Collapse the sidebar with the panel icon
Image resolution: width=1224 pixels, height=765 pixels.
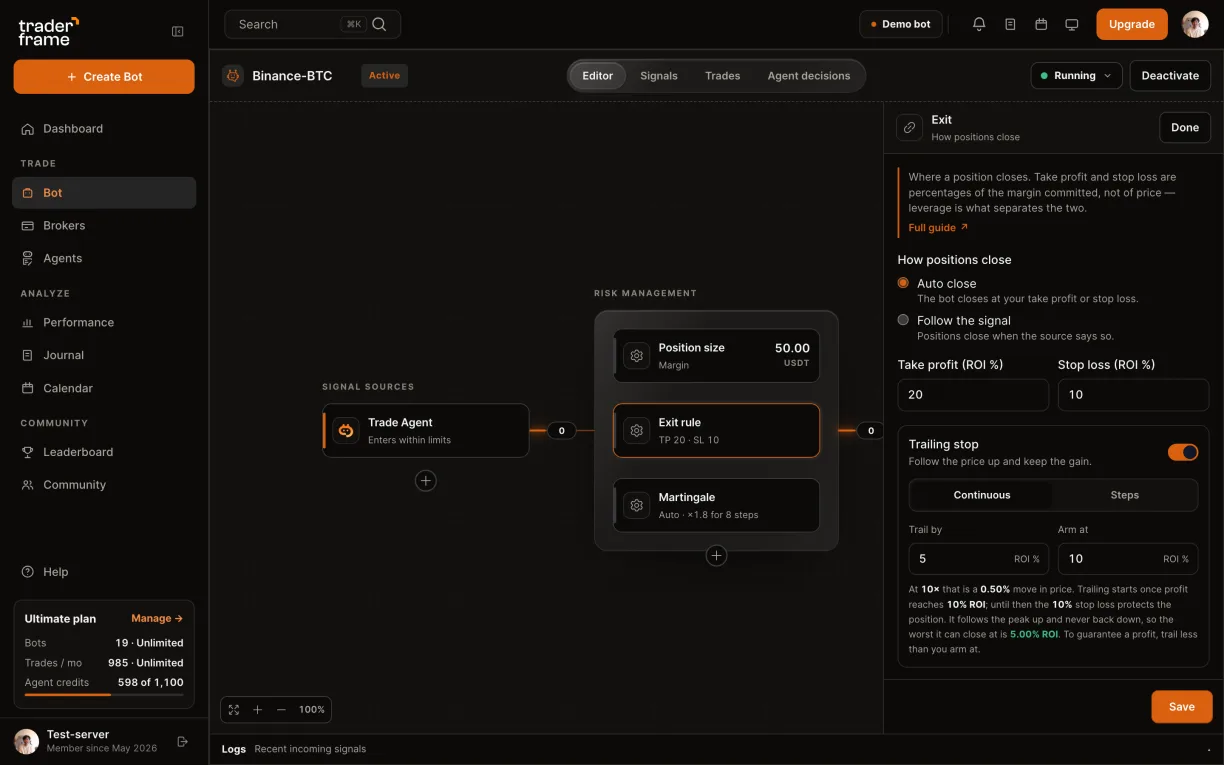pos(178,31)
